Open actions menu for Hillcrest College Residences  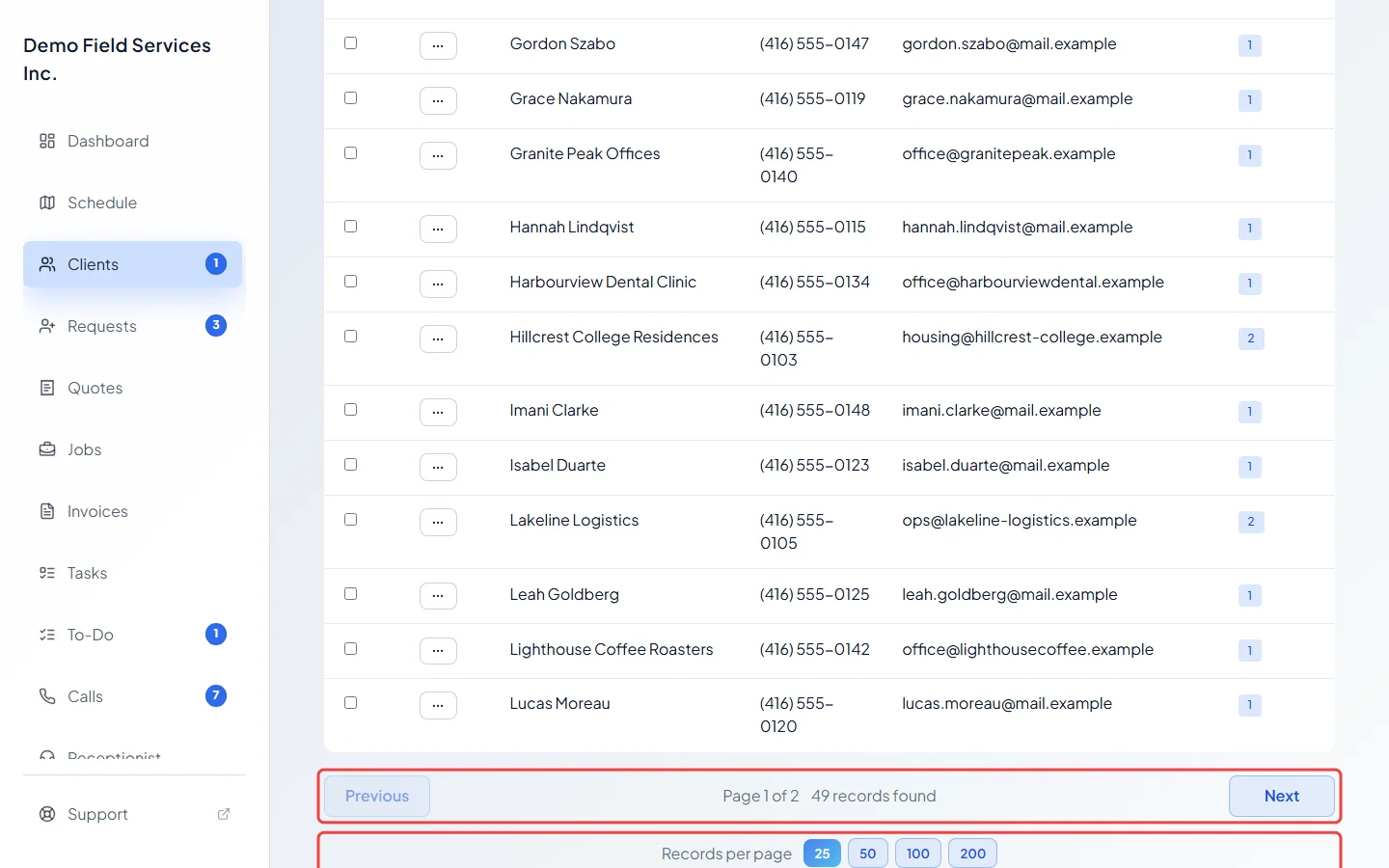[x=438, y=339]
